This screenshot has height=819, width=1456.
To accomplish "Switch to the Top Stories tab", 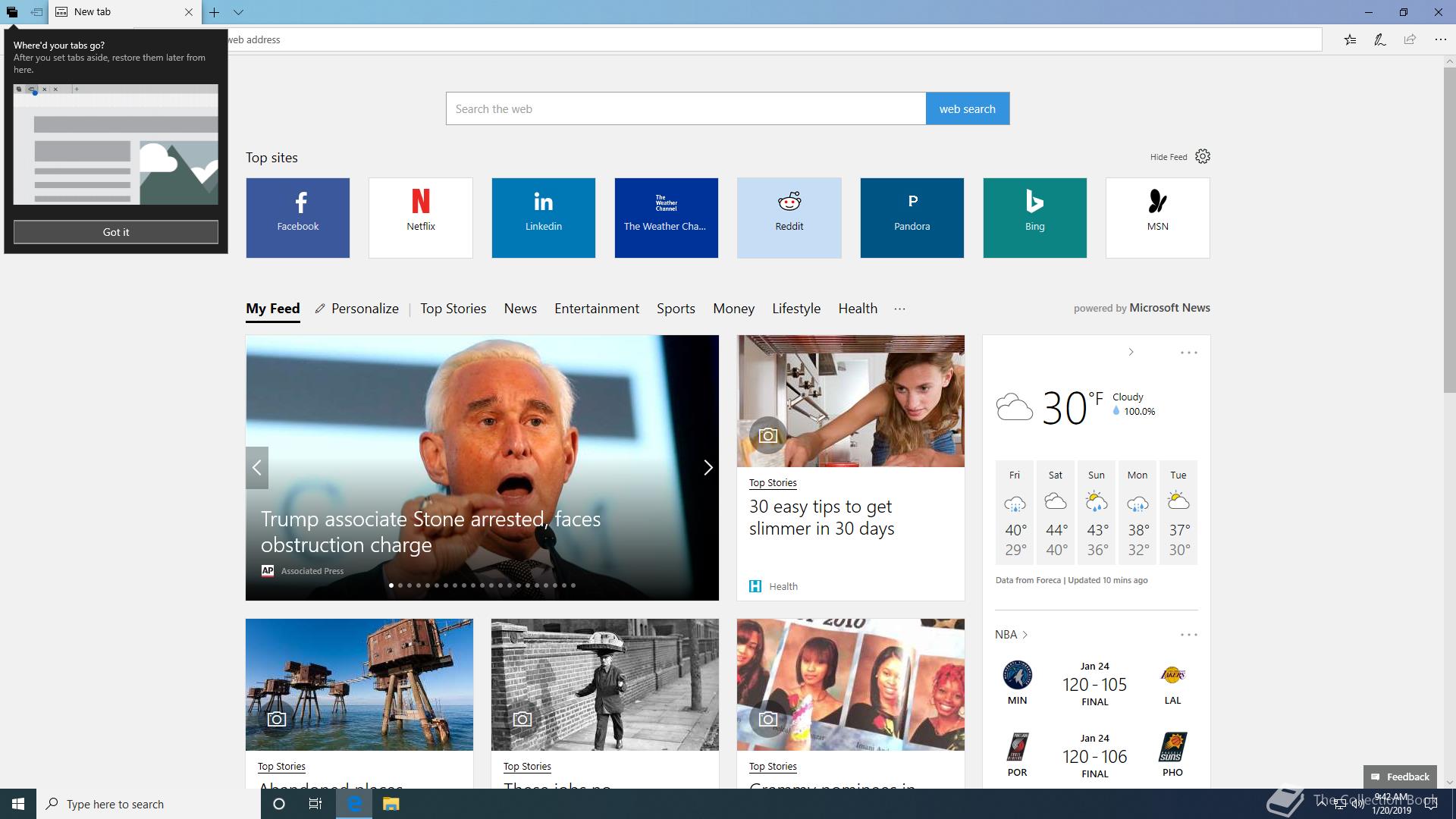I will click(x=453, y=309).
